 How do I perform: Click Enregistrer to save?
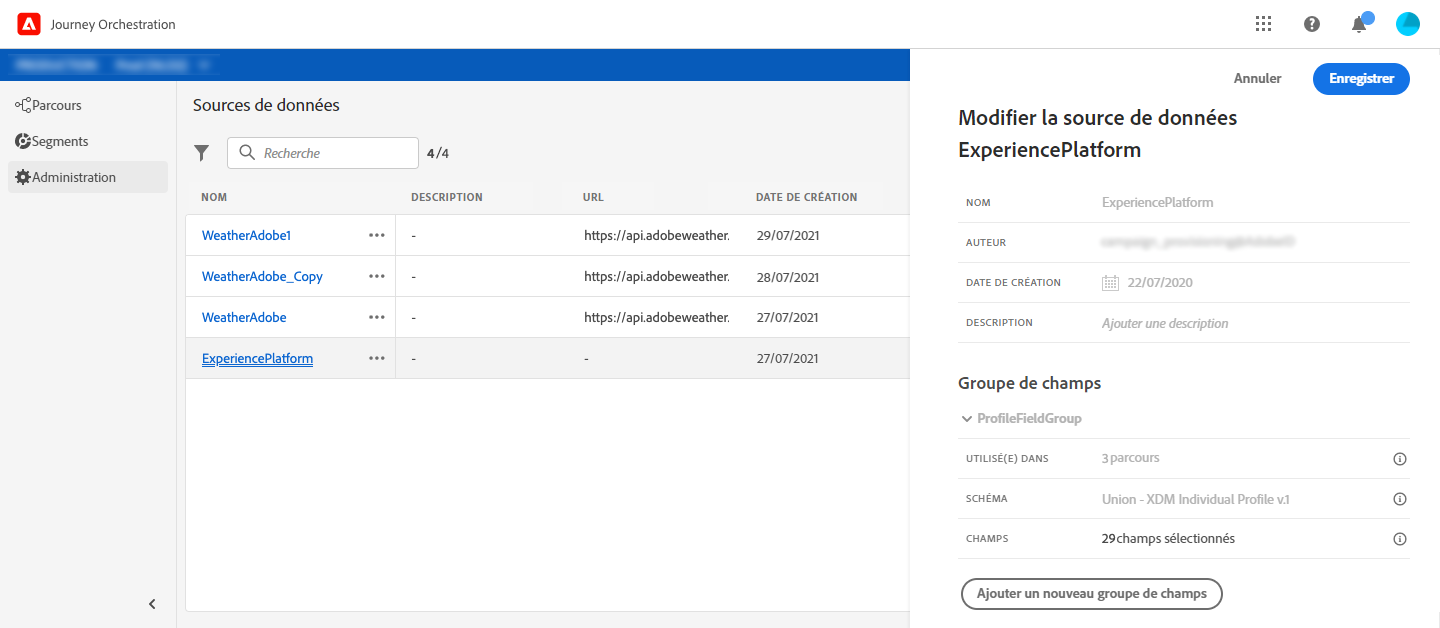click(1361, 79)
